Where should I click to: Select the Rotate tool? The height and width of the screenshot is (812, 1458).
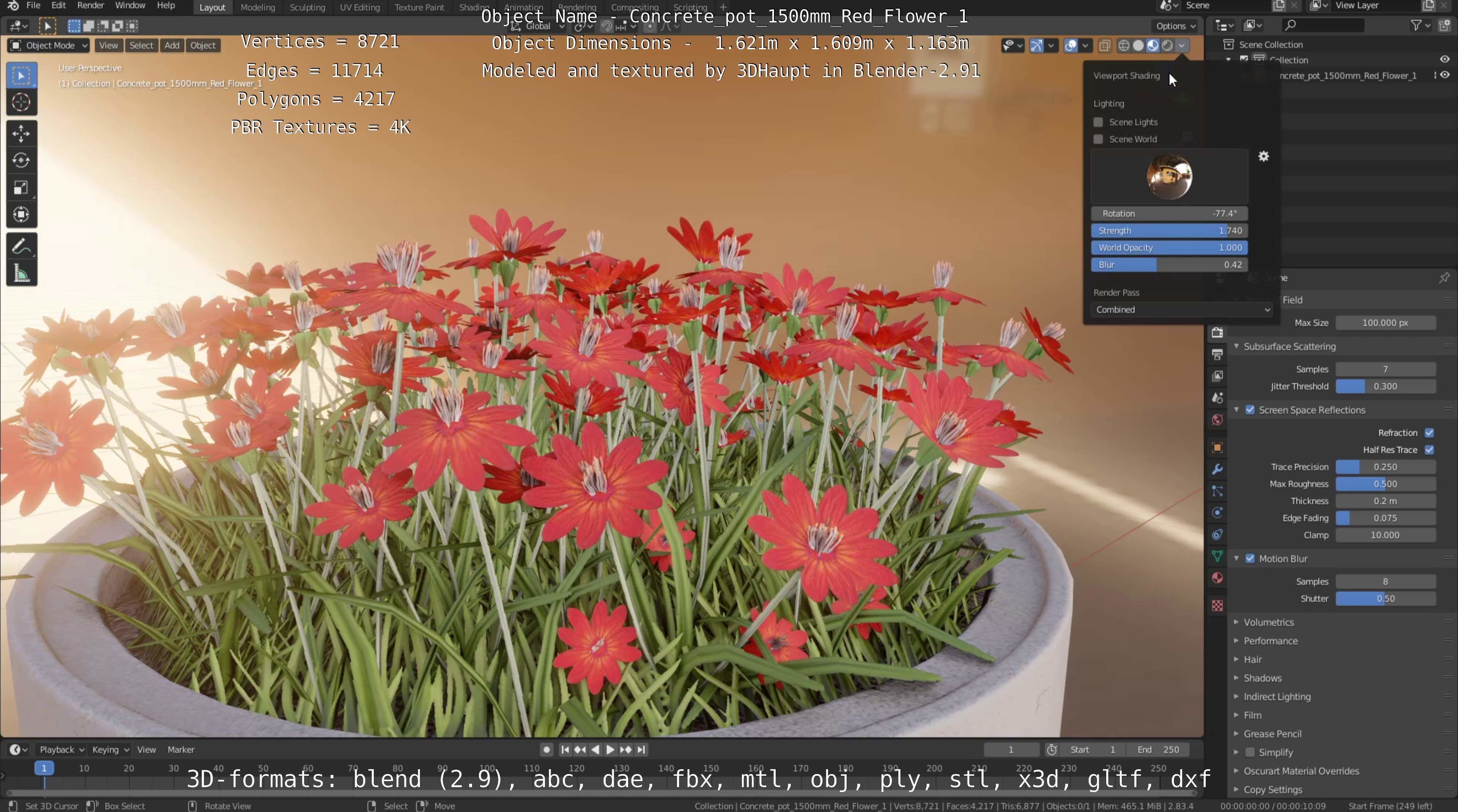22,161
